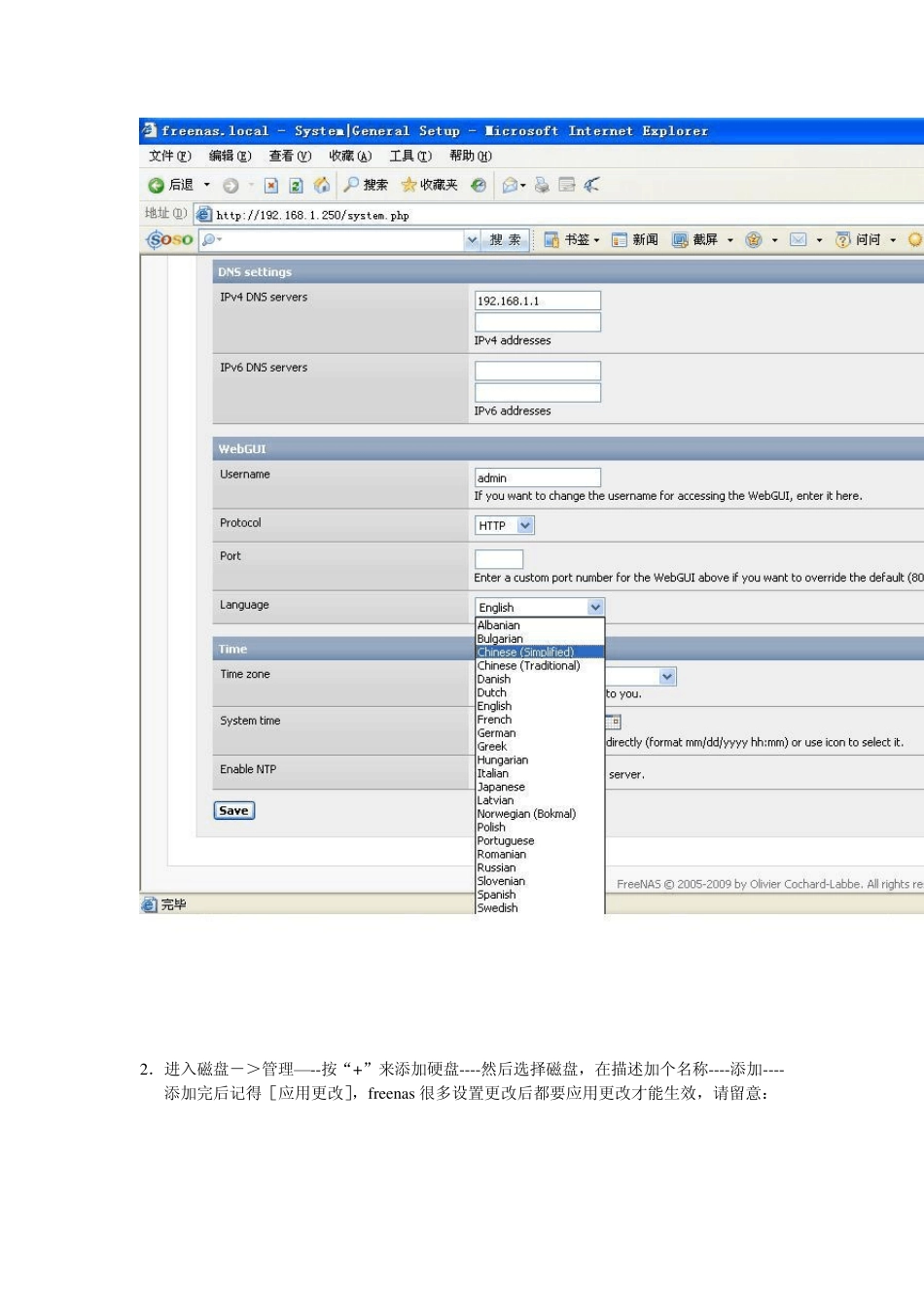The image size is (924, 1307).
Task: Open the 帮助(H) menu
Action: click(471, 156)
